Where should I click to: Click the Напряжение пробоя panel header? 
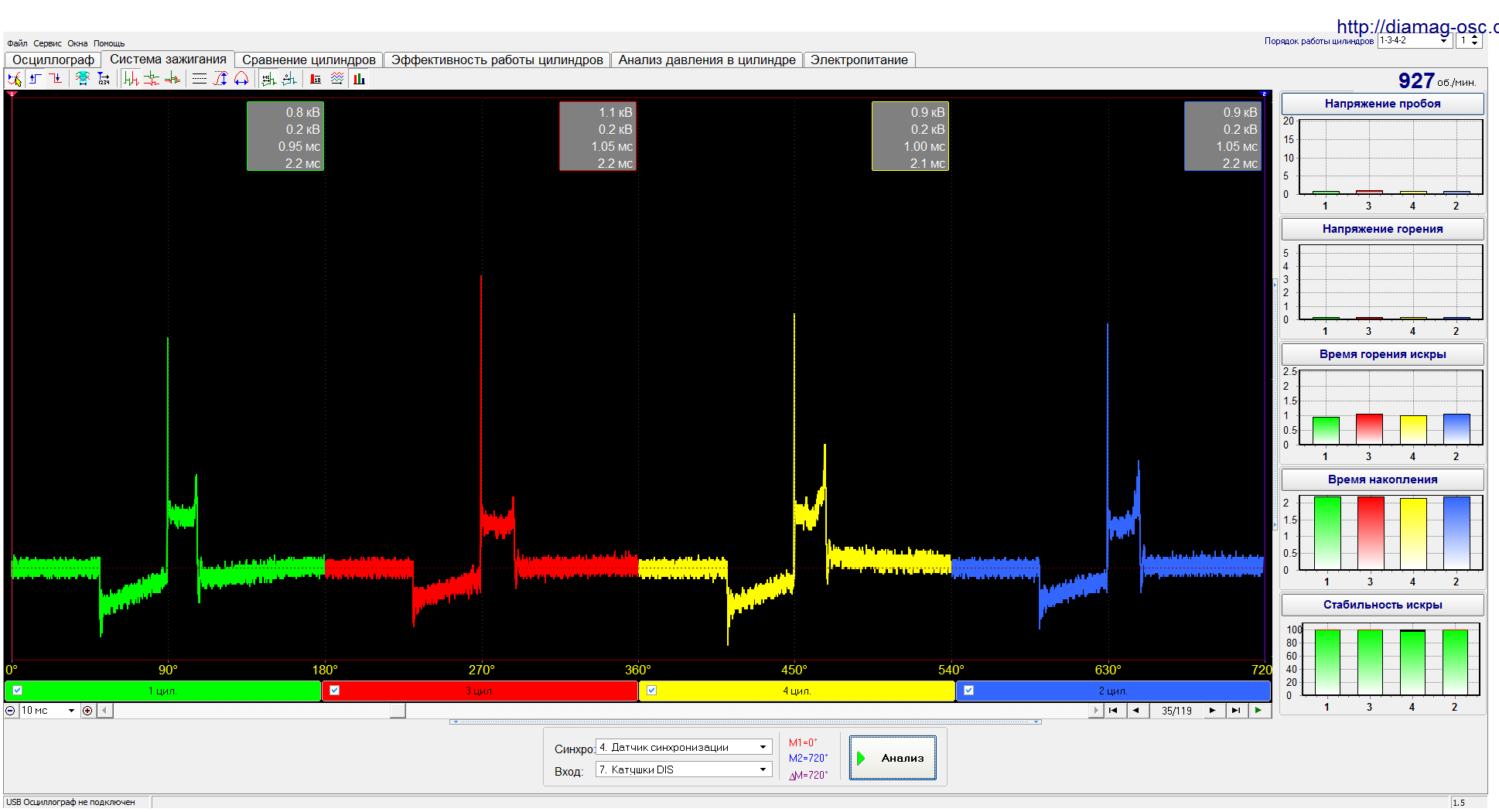click(1382, 104)
